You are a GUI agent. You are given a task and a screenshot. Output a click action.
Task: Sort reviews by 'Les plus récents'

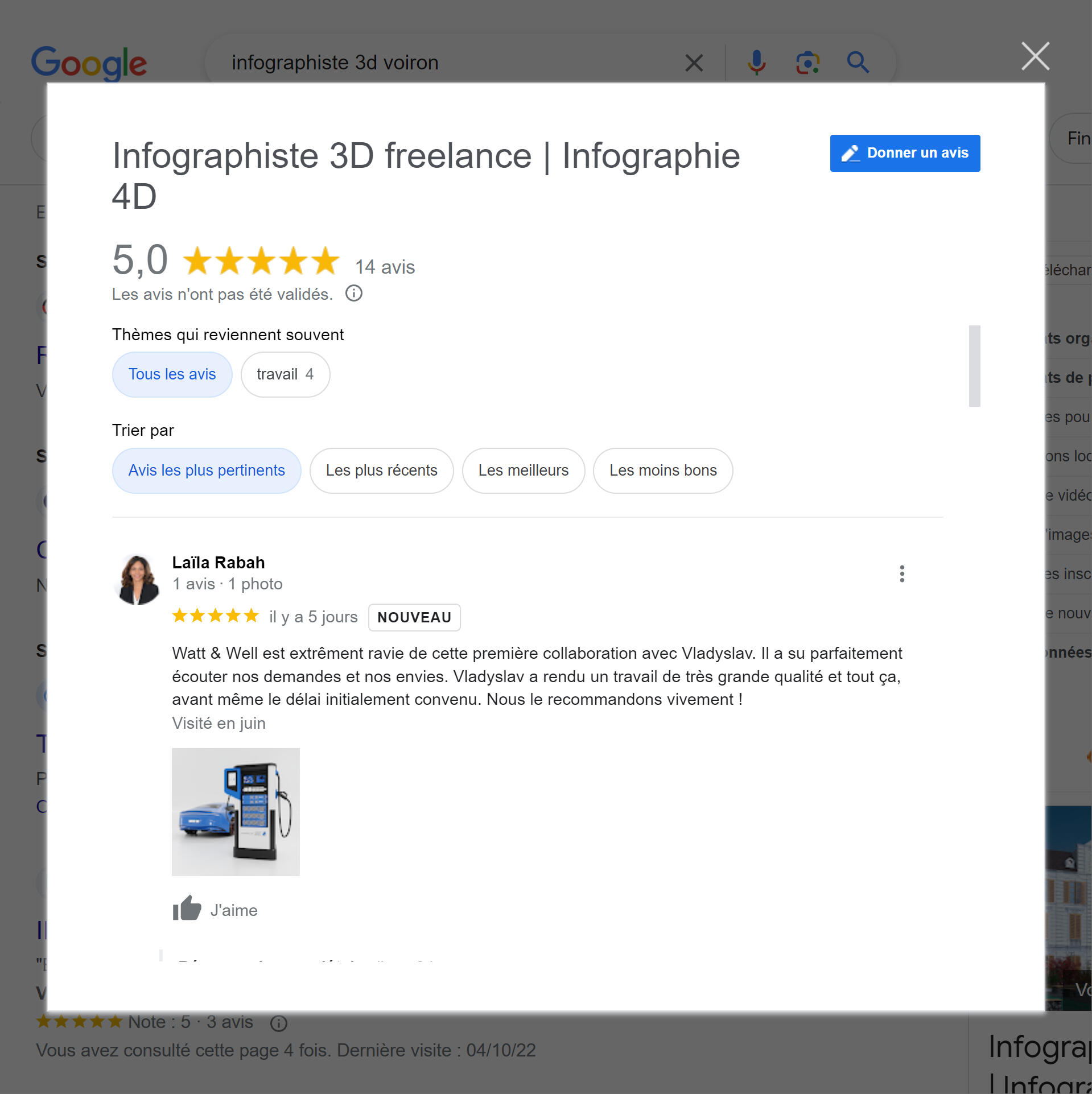click(381, 470)
